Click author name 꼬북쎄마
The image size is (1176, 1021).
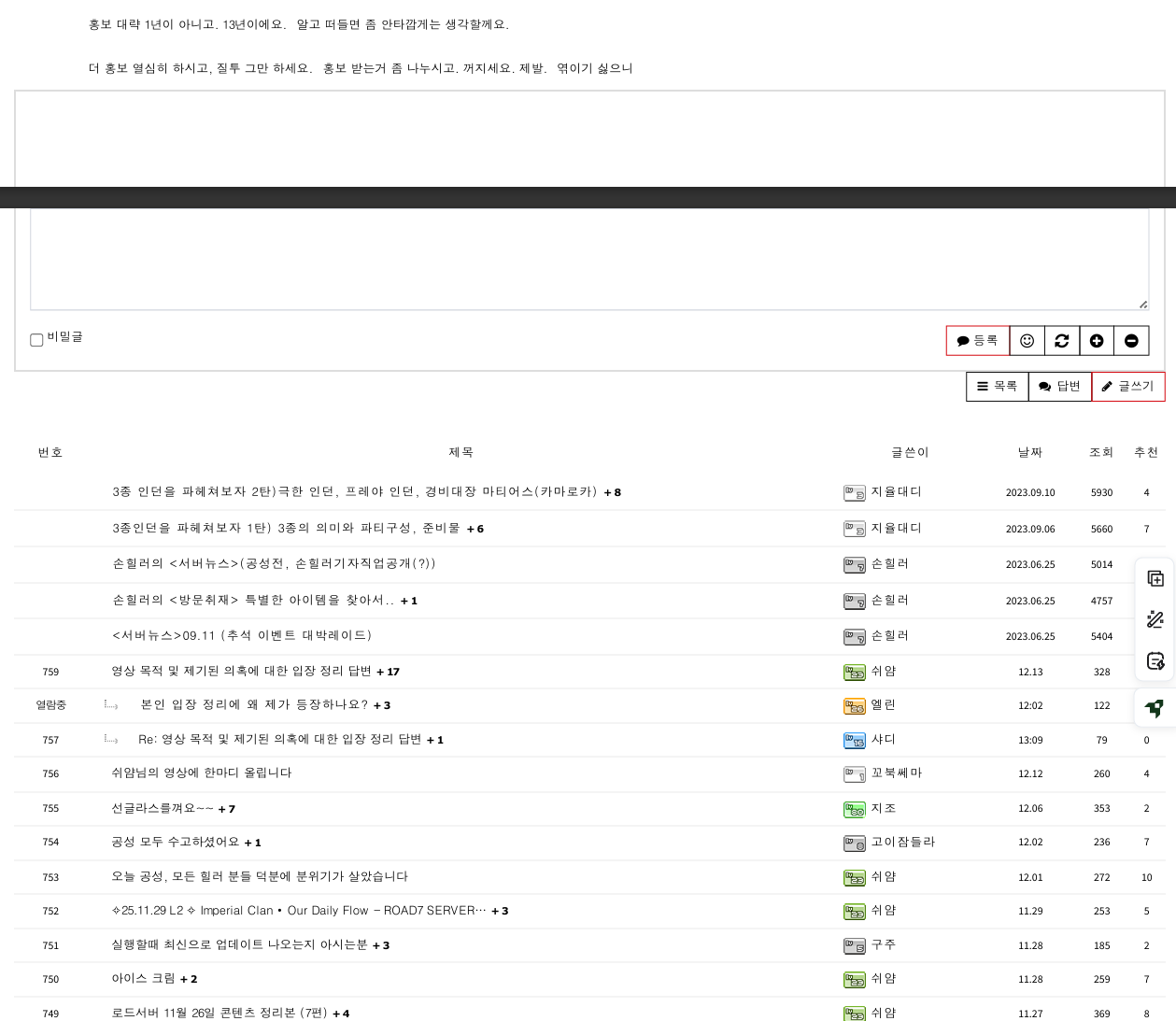tap(896, 773)
